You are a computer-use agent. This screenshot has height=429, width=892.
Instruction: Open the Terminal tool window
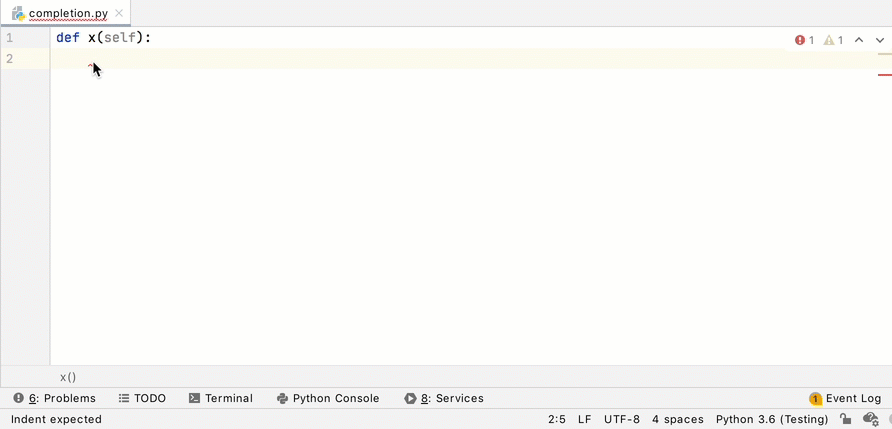[x=220, y=398]
